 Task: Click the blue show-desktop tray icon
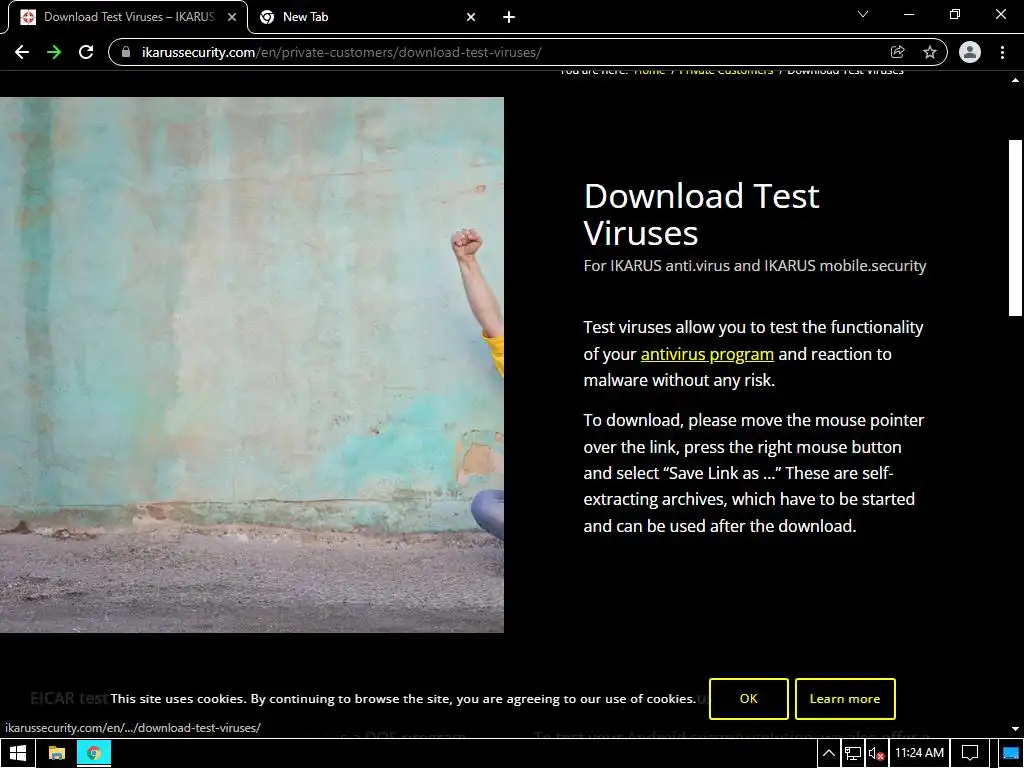point(1011,754)
